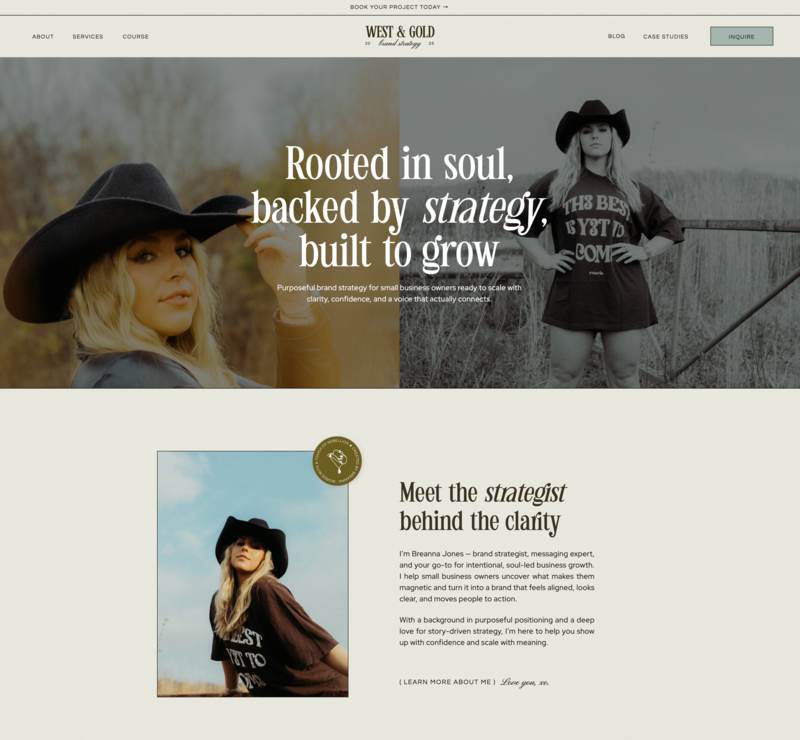Screen dimensions: 800x740
Task: Click the 'Rooted in soul' hero headline
Action: 399,207
